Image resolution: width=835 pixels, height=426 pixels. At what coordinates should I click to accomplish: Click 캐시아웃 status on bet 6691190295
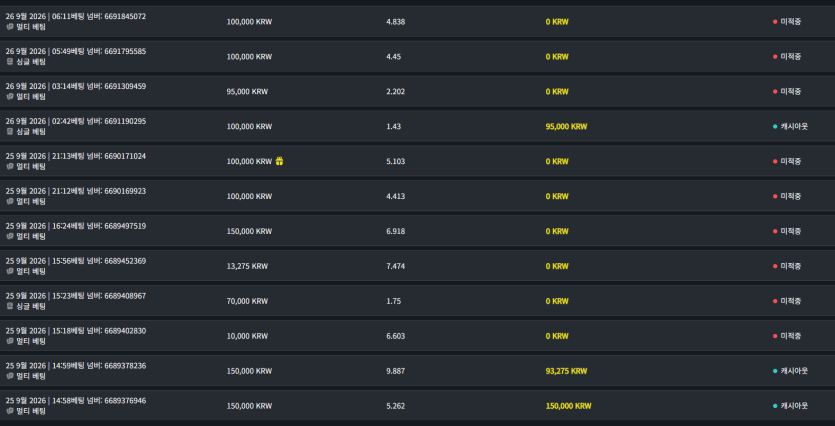coord(794,127)
